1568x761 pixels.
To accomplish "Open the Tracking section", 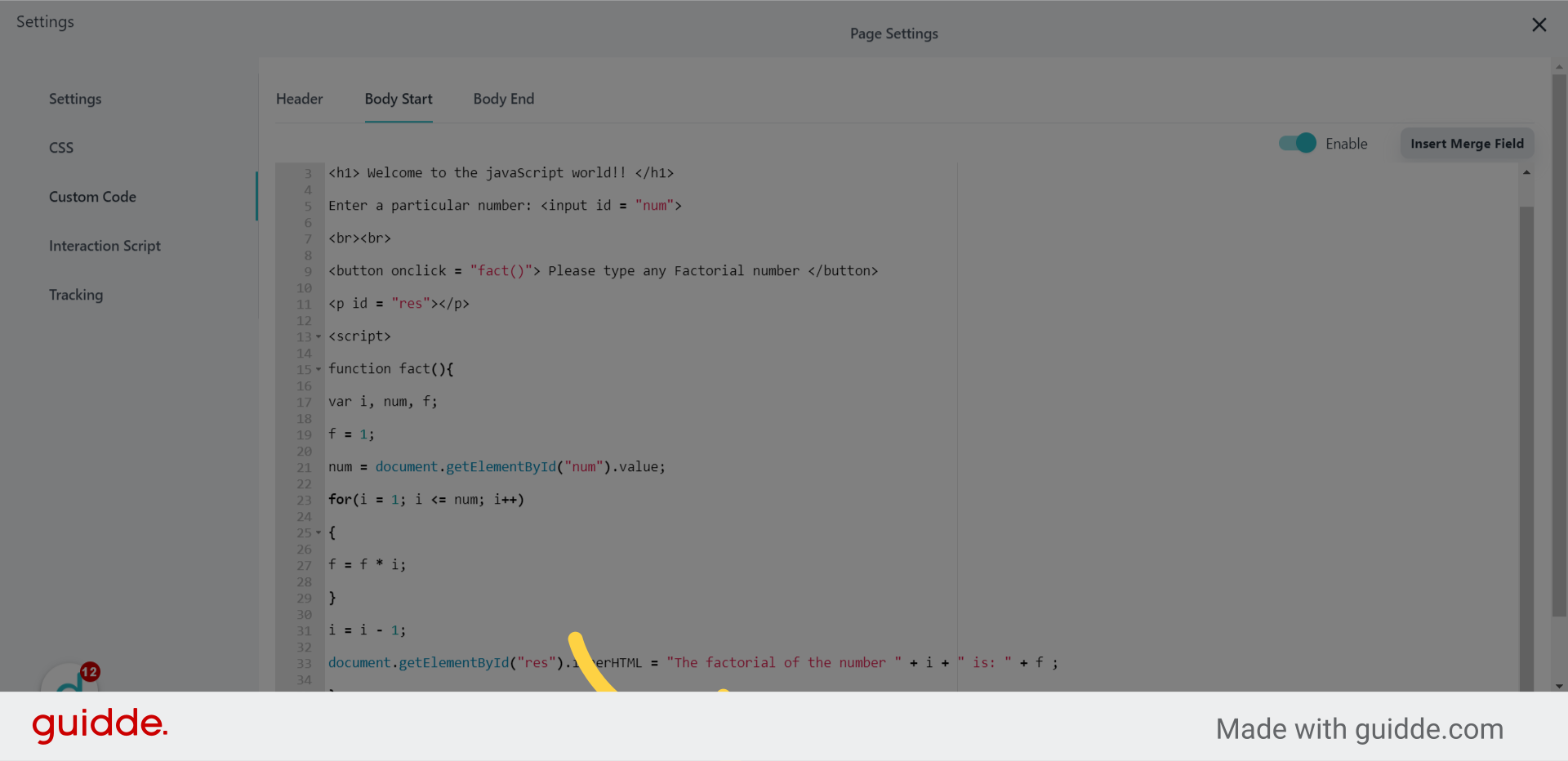I will pyautogui.click(x=76, y=295).
